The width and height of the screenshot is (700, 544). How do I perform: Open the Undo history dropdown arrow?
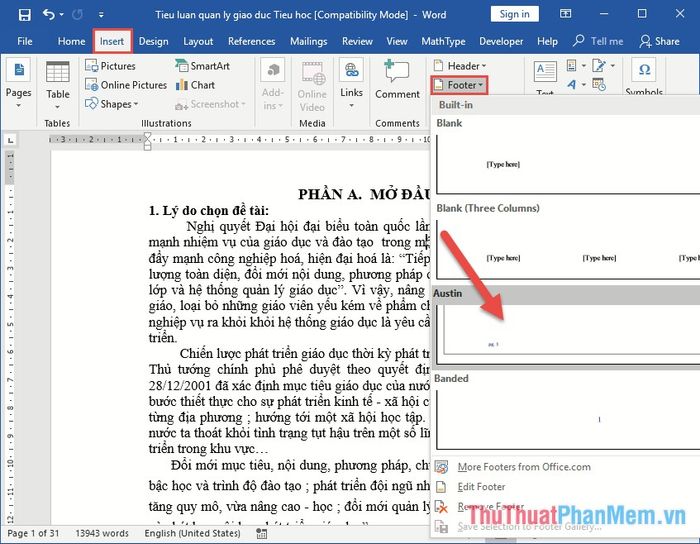tap(62, 15)
